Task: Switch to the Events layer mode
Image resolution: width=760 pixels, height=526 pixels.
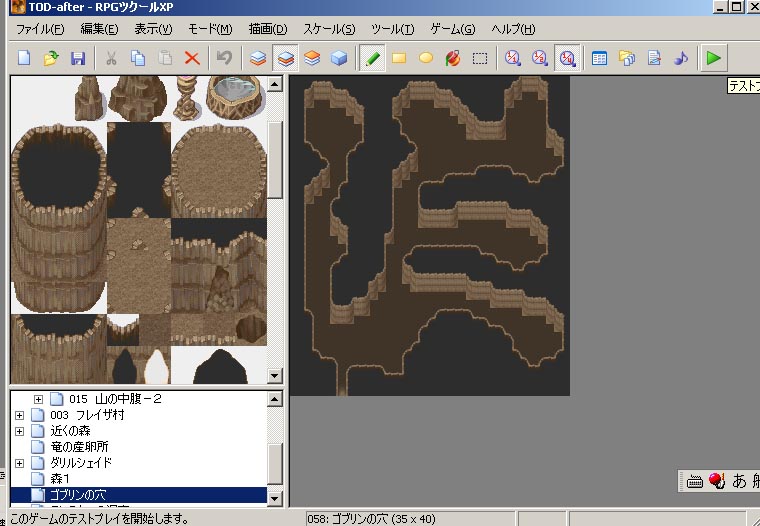Action: [339, 58]
